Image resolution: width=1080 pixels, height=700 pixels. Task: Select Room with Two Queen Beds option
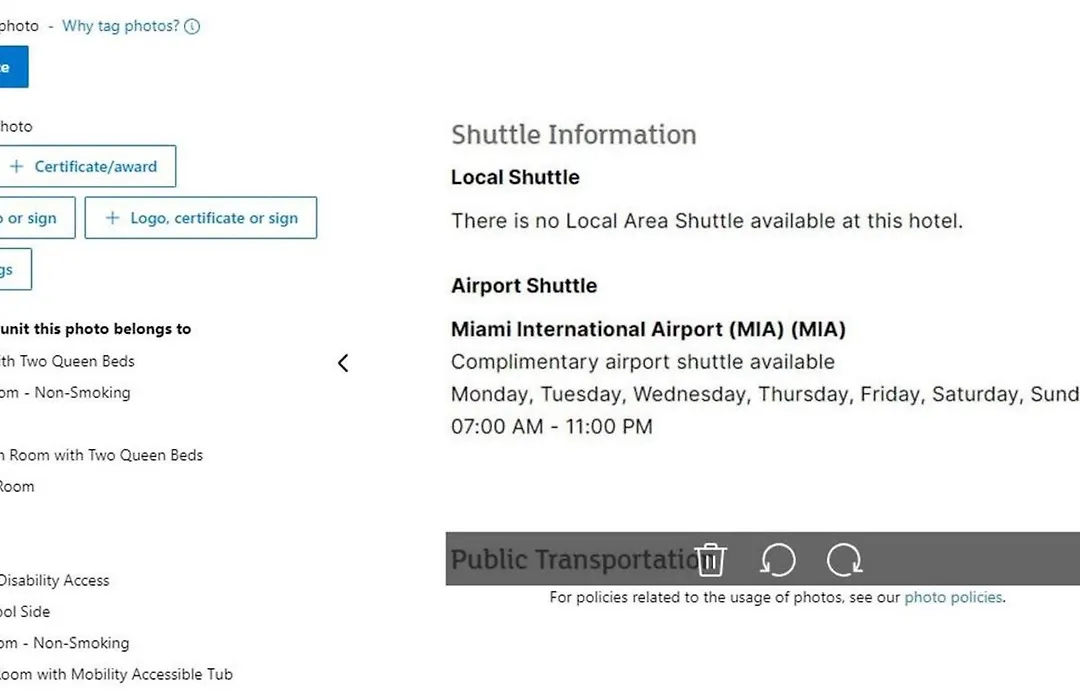point(102,455)
